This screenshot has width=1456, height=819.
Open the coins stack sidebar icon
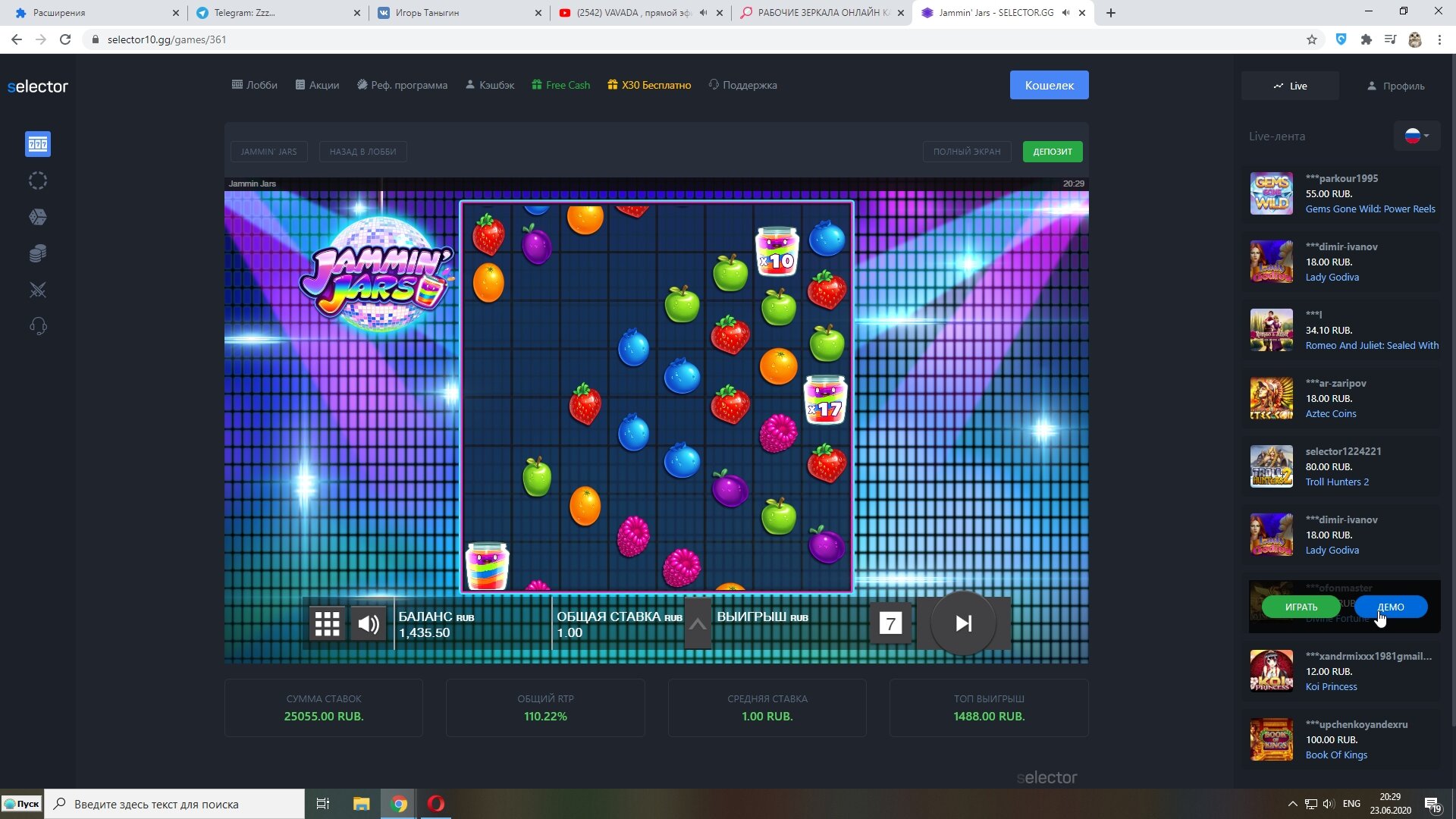coord(37,253)
